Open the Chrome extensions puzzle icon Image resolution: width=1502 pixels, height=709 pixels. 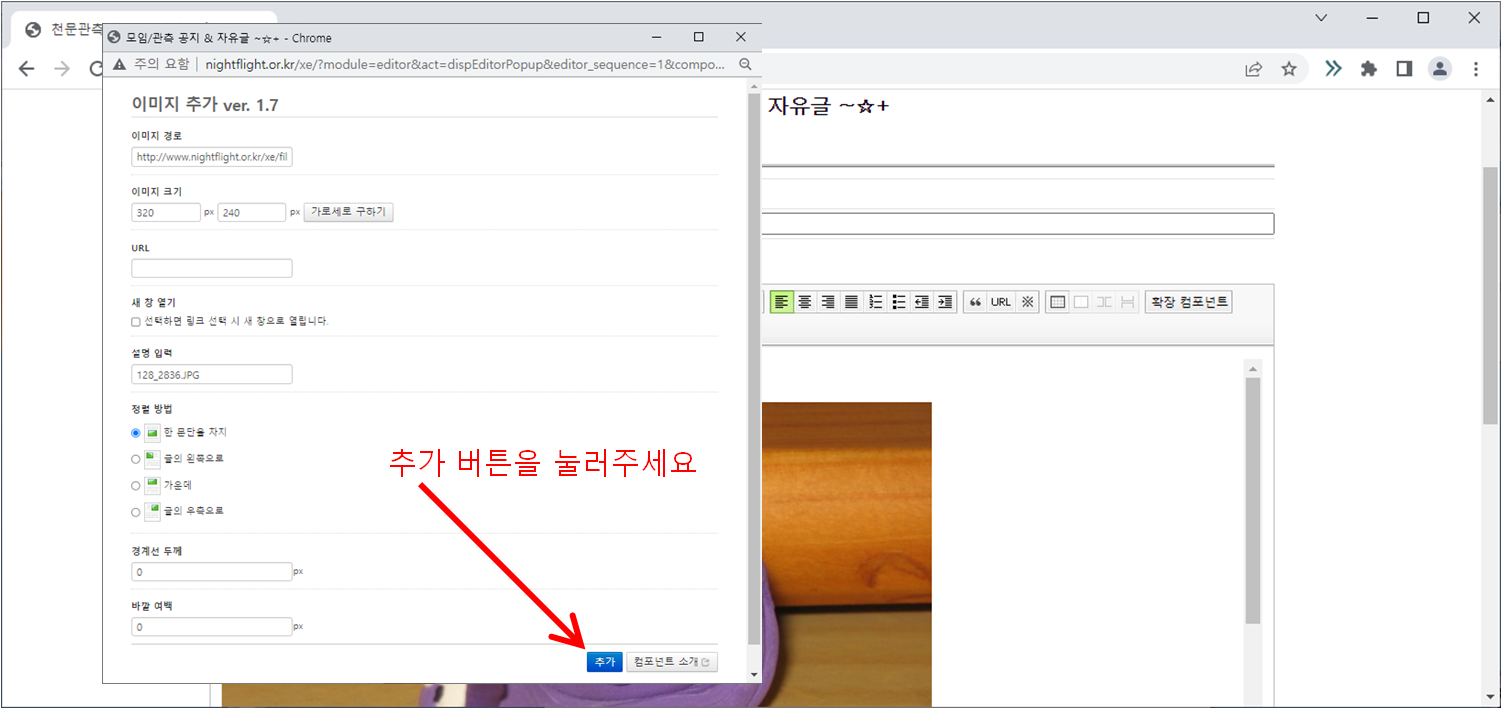point(1369,68)
